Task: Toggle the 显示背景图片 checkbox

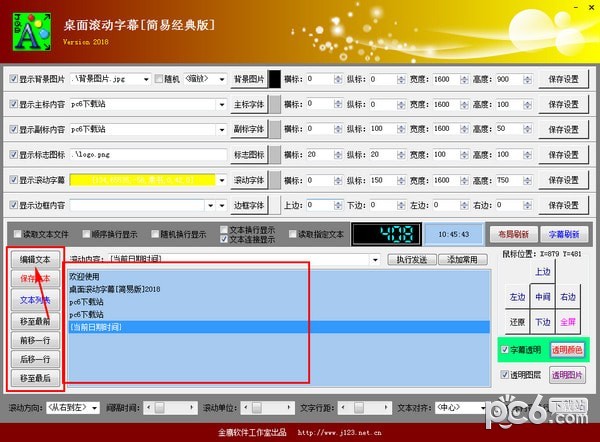Action: [14, 79]
